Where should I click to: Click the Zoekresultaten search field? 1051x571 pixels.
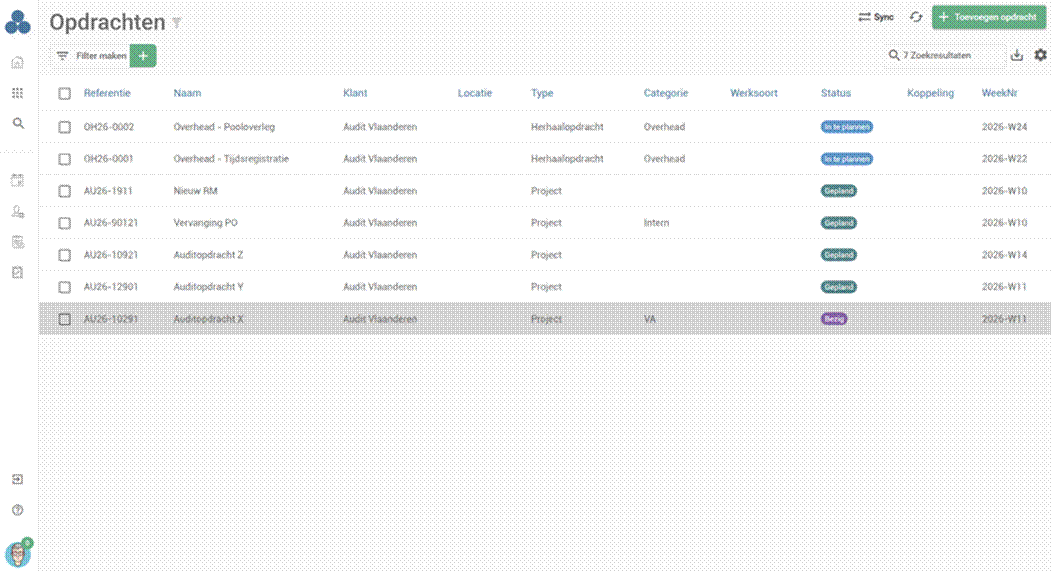click(x=936, y=56)
